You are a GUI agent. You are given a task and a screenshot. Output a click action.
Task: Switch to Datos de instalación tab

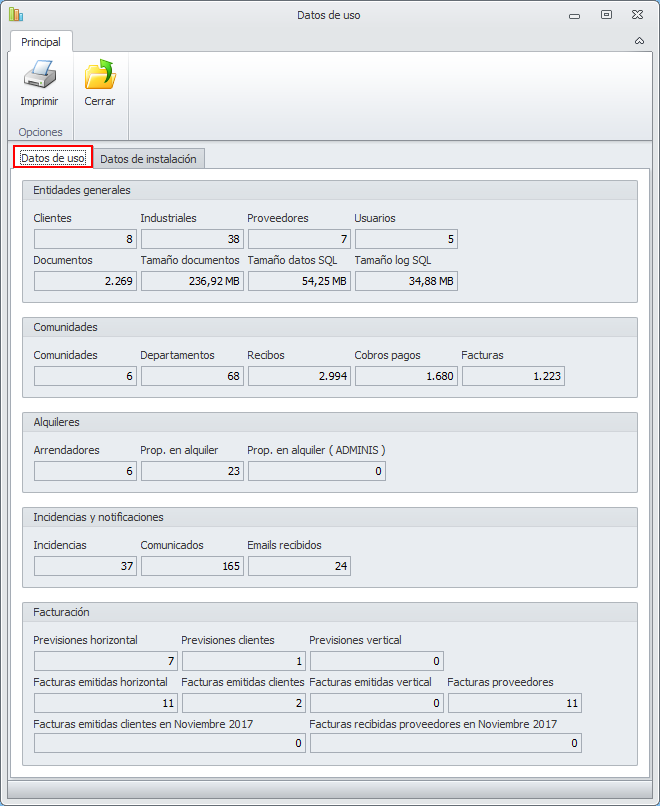[148, 159]
